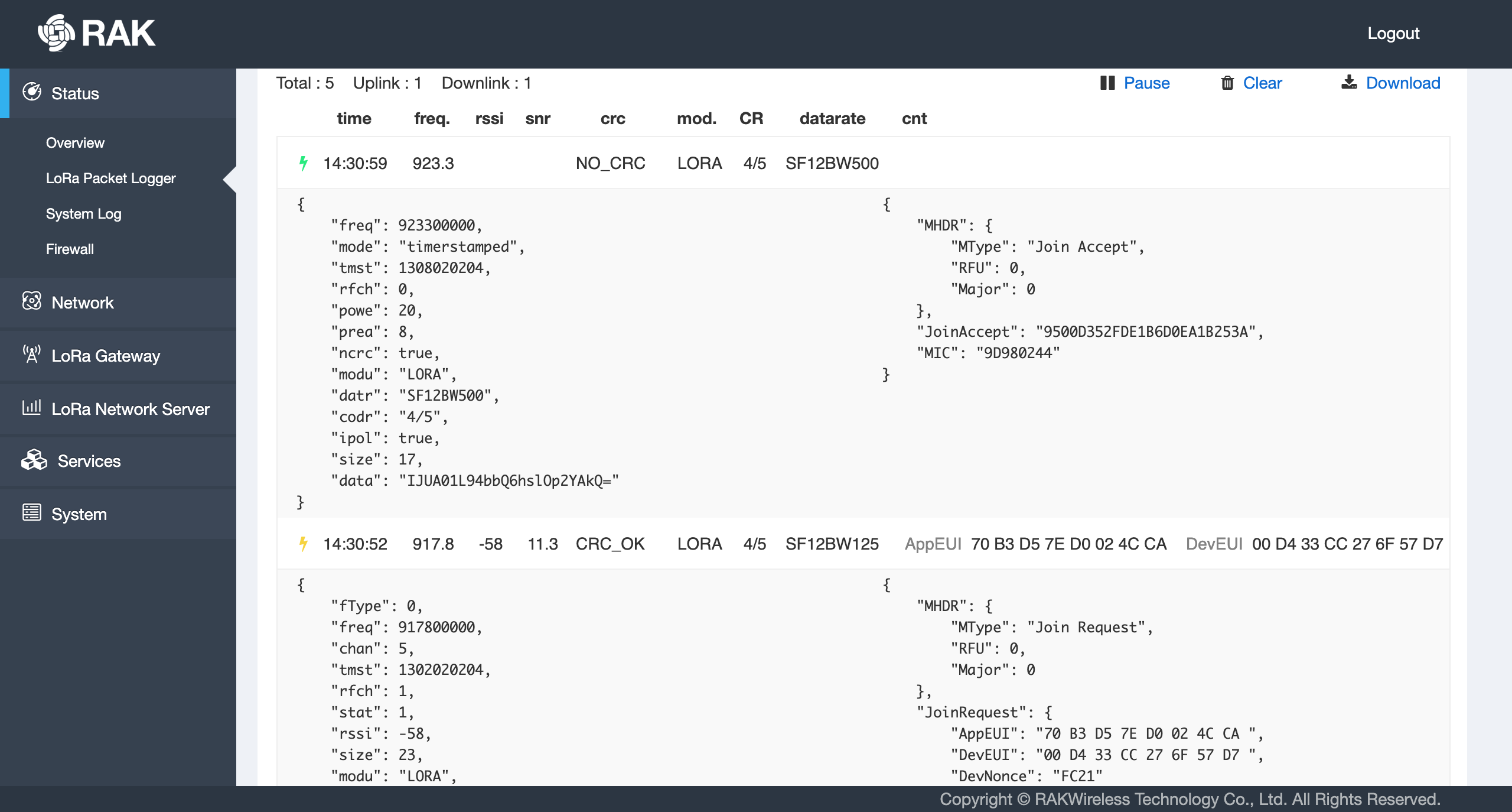
Task: Click the green bolt icon on downlink row
Action: 304,163
